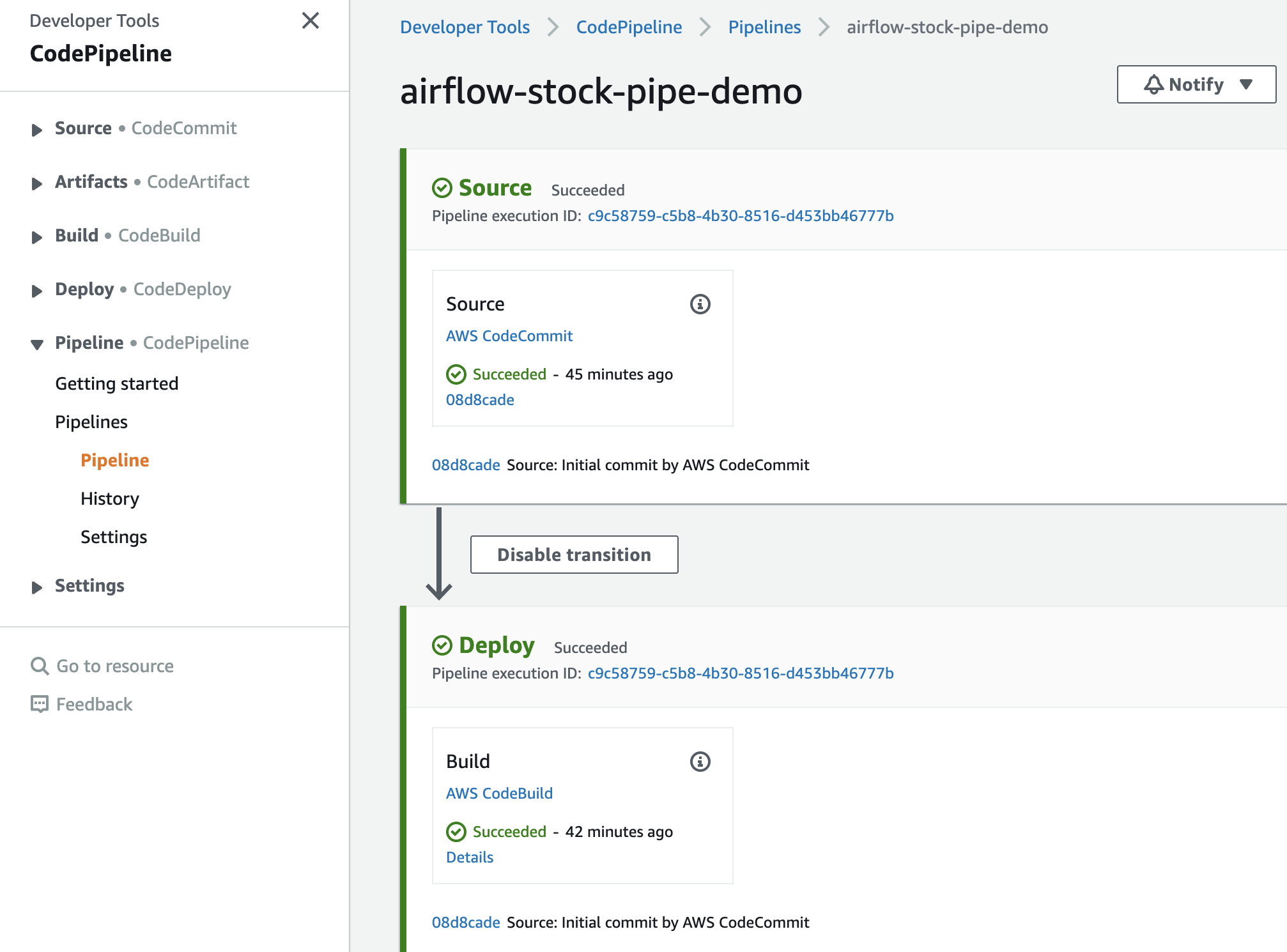Image resolution: width=1287 pixels, height=952 pixels.
Task: Click the Deploy stage succeeded checkmark icon
Action: (442, 645)
